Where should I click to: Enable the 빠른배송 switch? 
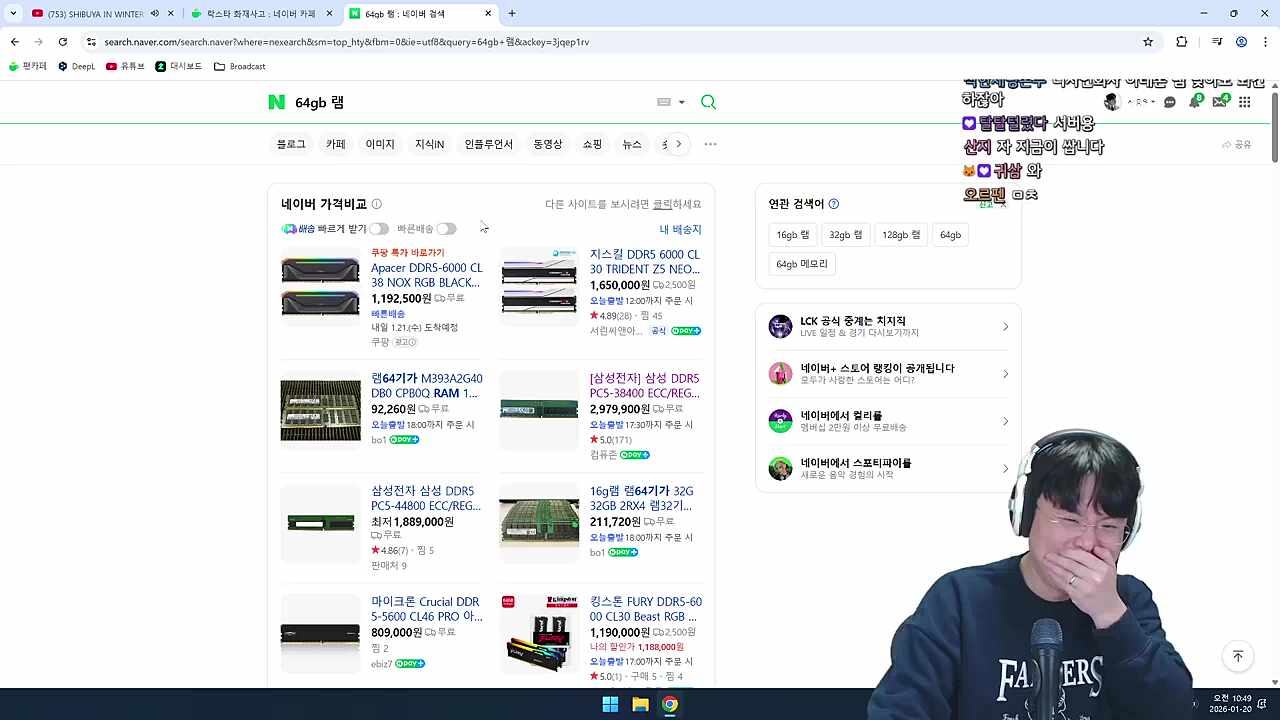pyautogui.click(x=446, y=229)
